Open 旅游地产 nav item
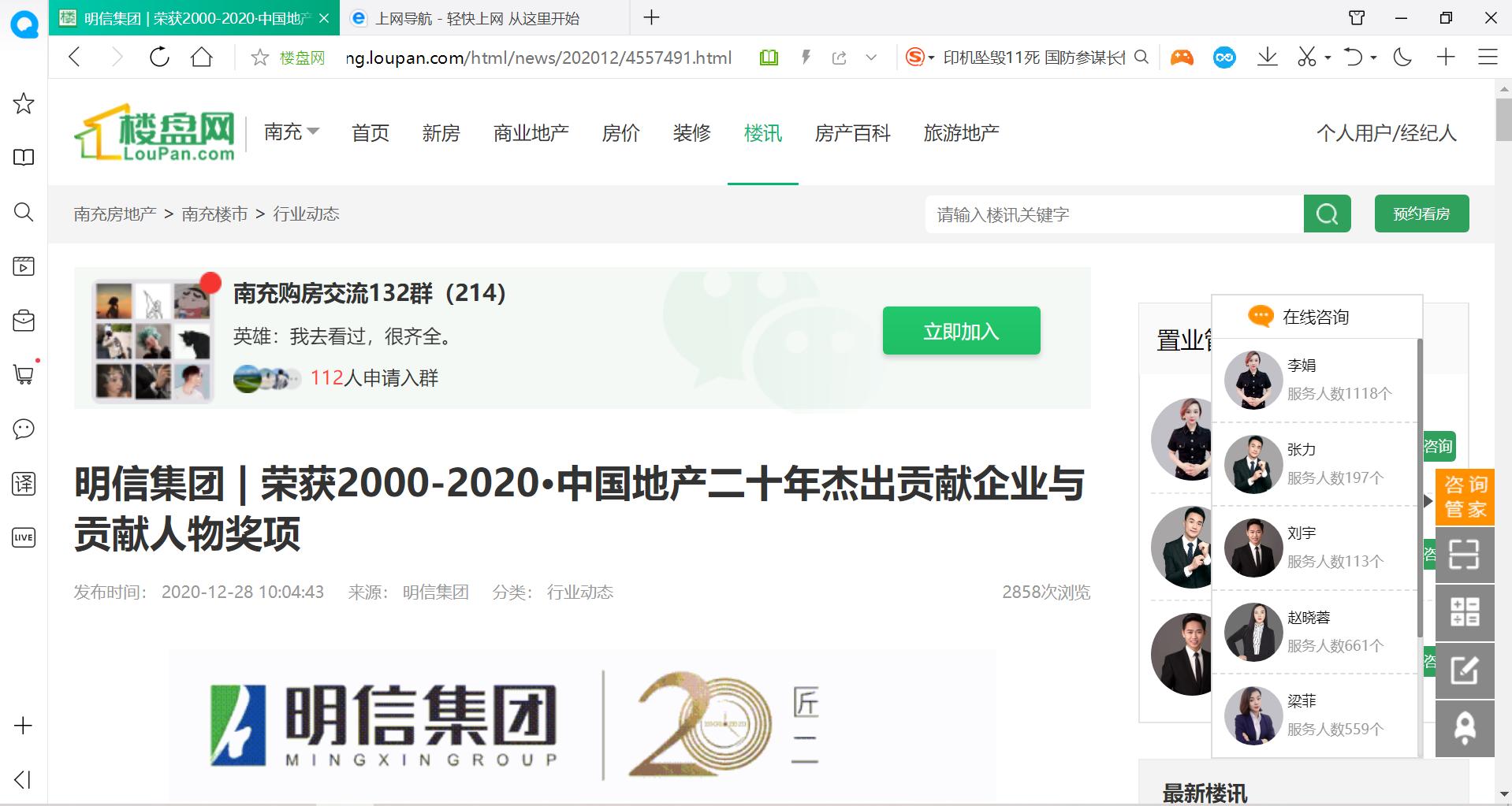This screenshot has height=806, width=1512. (962, 133)
